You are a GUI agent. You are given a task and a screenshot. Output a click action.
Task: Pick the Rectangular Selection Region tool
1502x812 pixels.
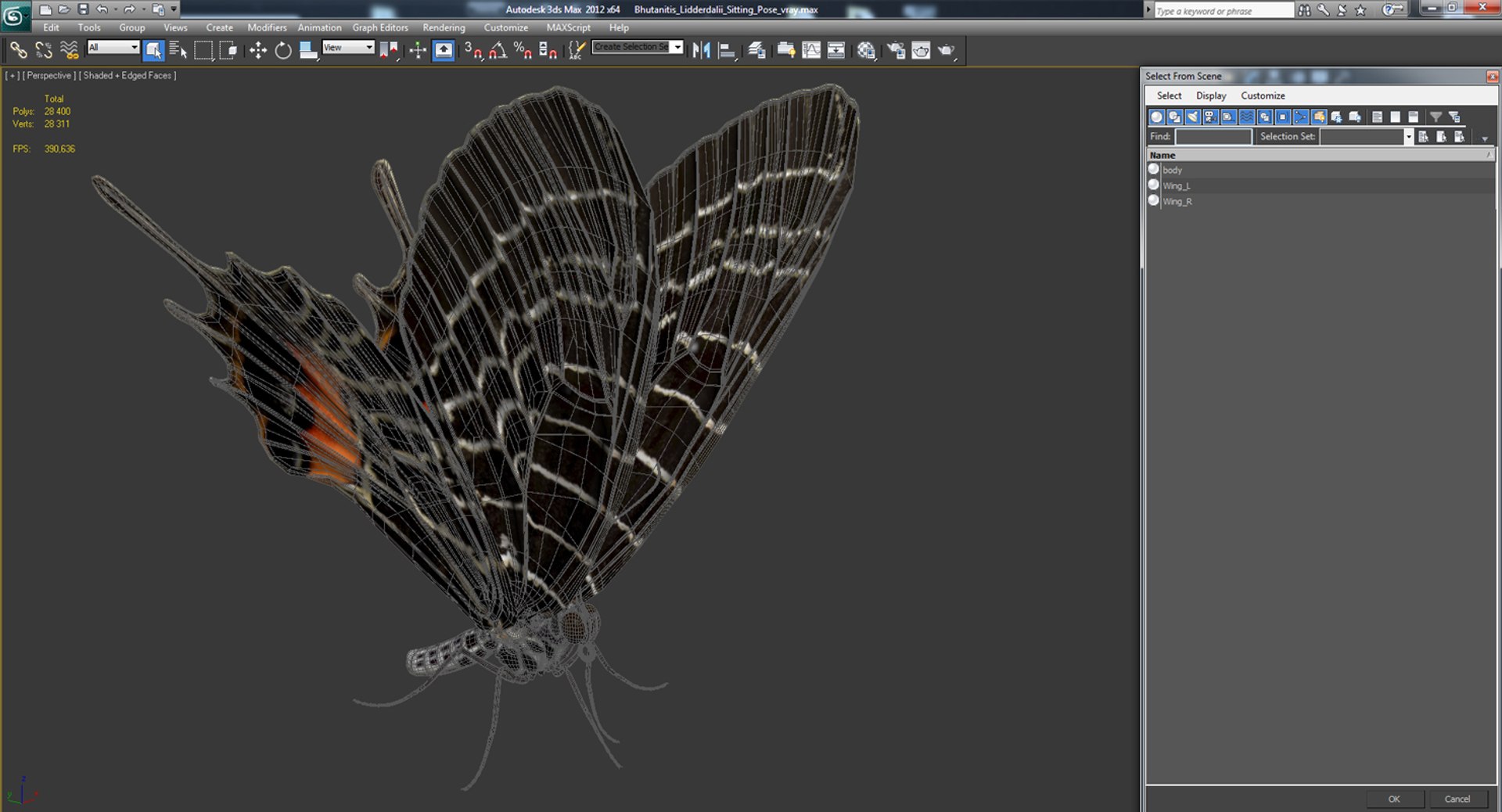tap(203, 51)
